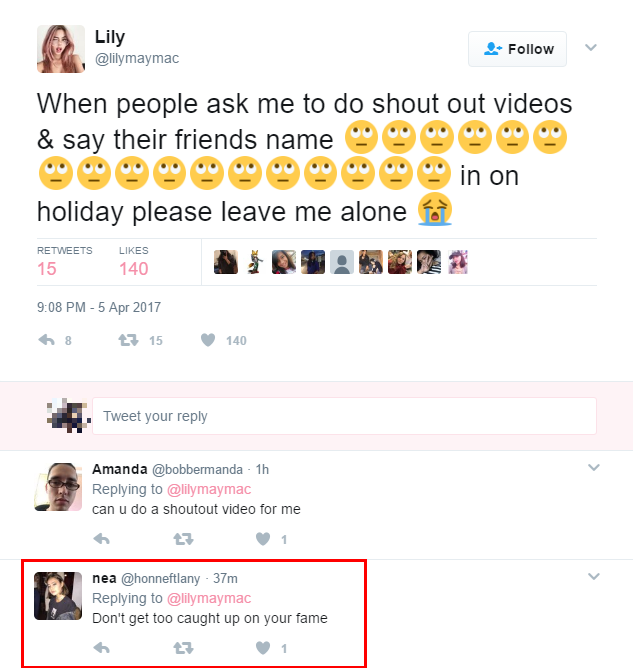Like Lily's tweet with 140 likes
The width and height of the screenshot is (633, 668).
pos(208,340)
